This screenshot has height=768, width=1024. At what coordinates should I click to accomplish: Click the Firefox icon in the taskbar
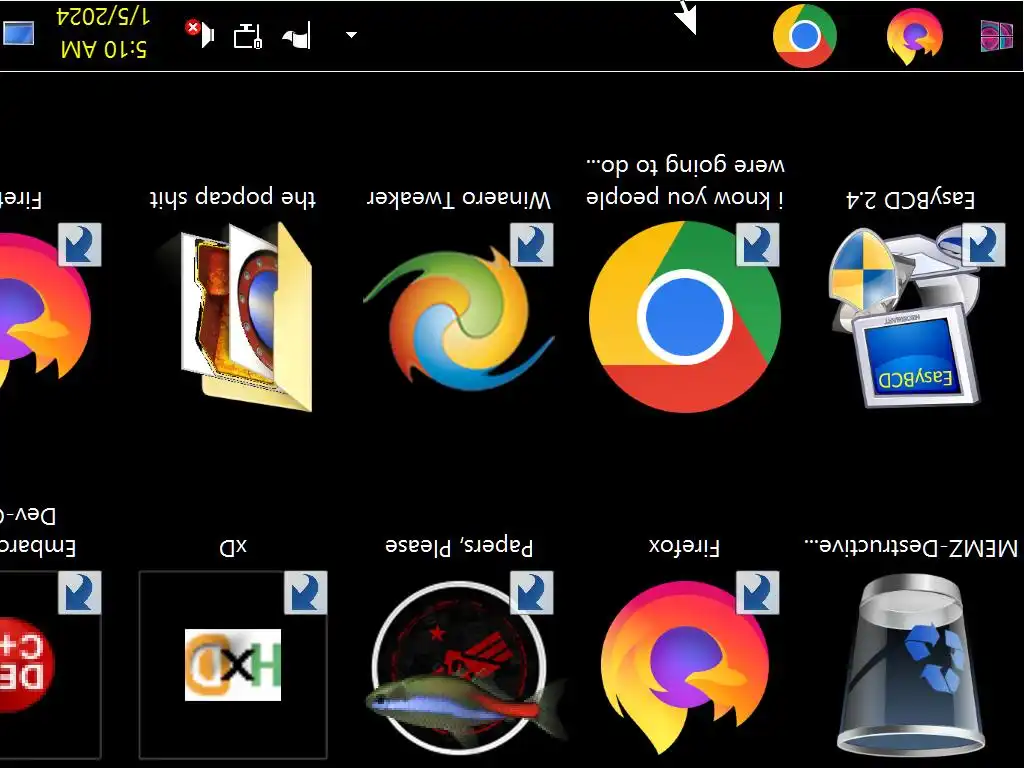[x=914, y=35]
